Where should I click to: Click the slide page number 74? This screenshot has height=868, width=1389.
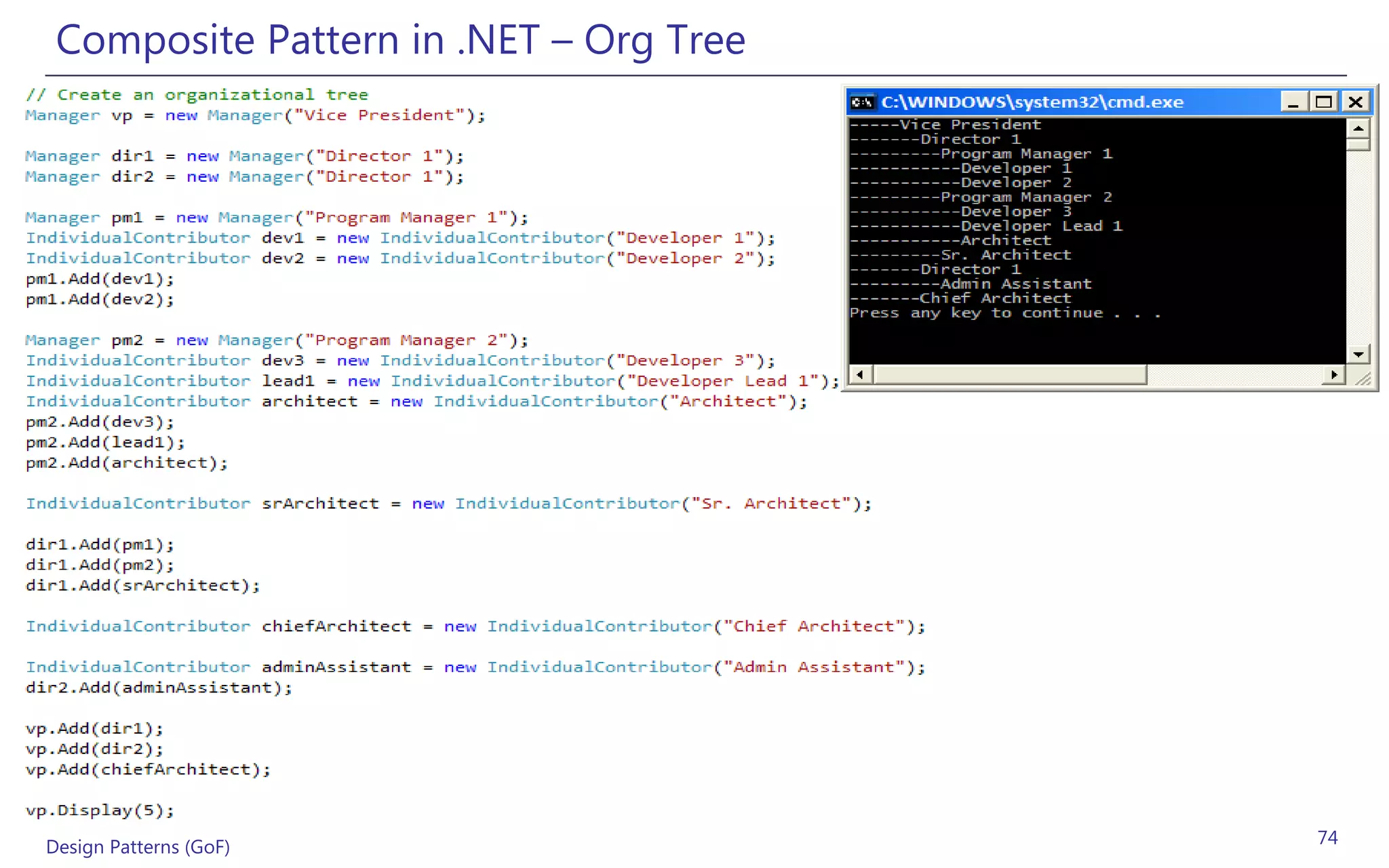tap(1327, 838)
